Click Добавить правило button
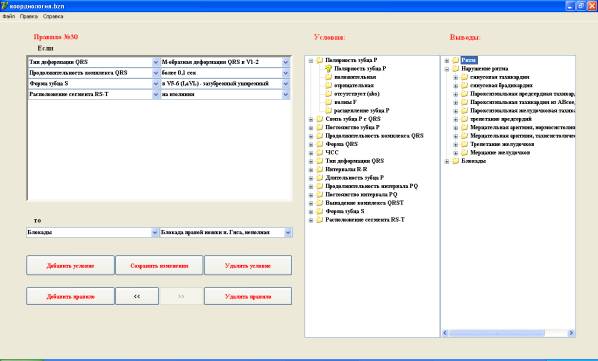Screen dimensions: 598x361 (x=70, y=296)
